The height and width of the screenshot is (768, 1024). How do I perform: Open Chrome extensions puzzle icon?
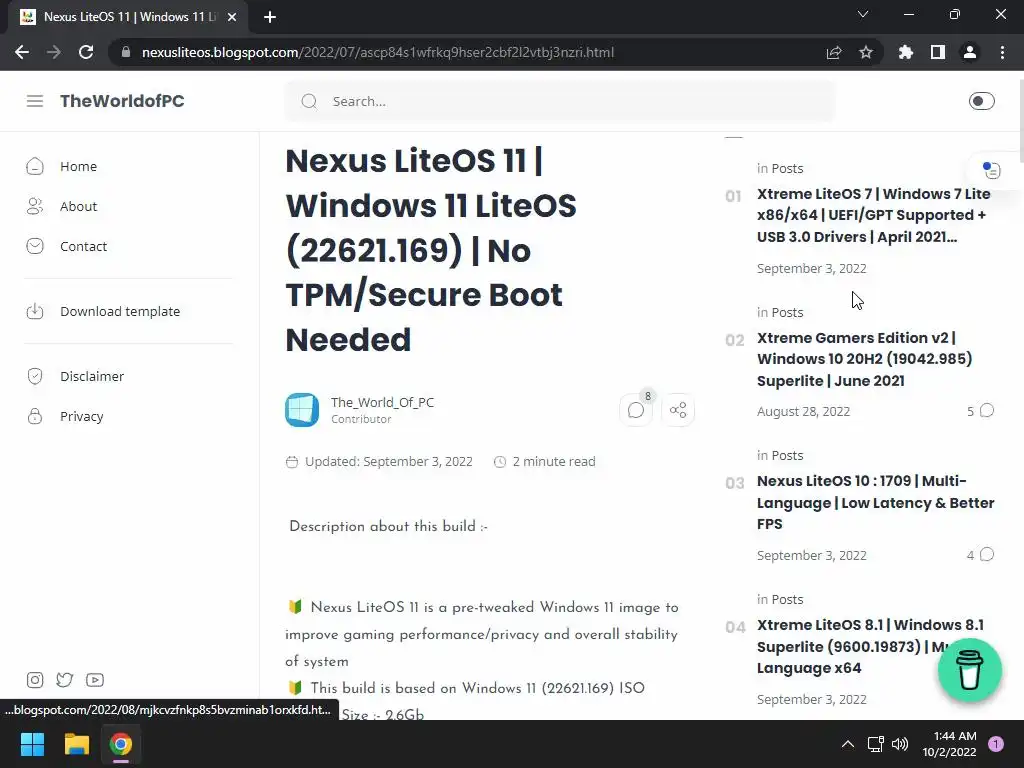(906, 52)
